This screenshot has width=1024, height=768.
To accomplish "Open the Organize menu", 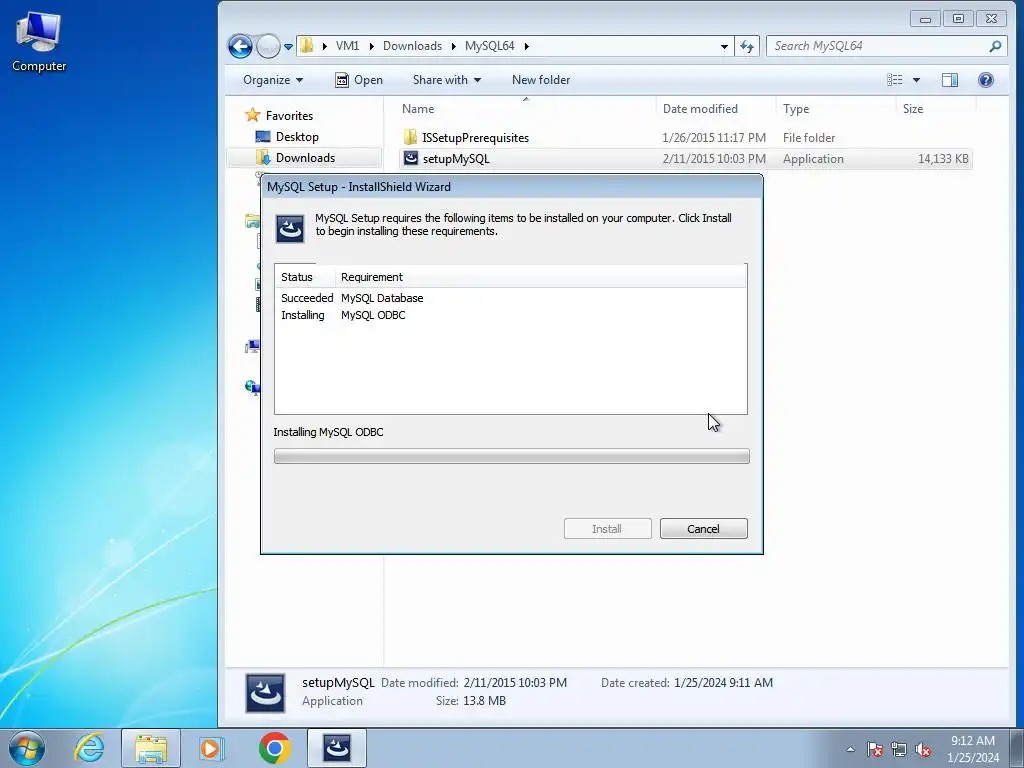I will (x=272, y=80).
